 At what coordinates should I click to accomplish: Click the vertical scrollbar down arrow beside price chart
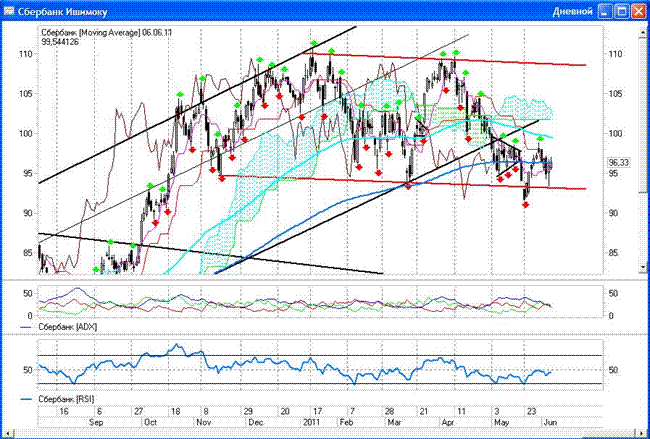point(643,268)
